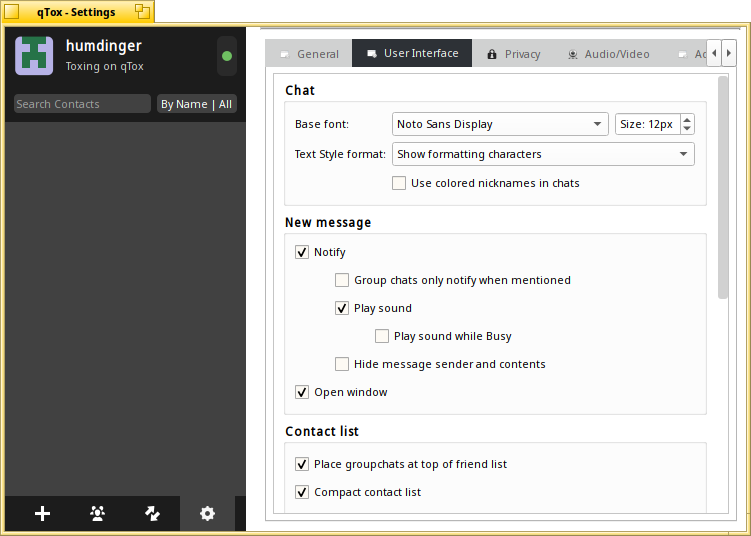The image size is (751, 536).
Task: Click the Audio/Video webcam icon
Action: point(572,54)
